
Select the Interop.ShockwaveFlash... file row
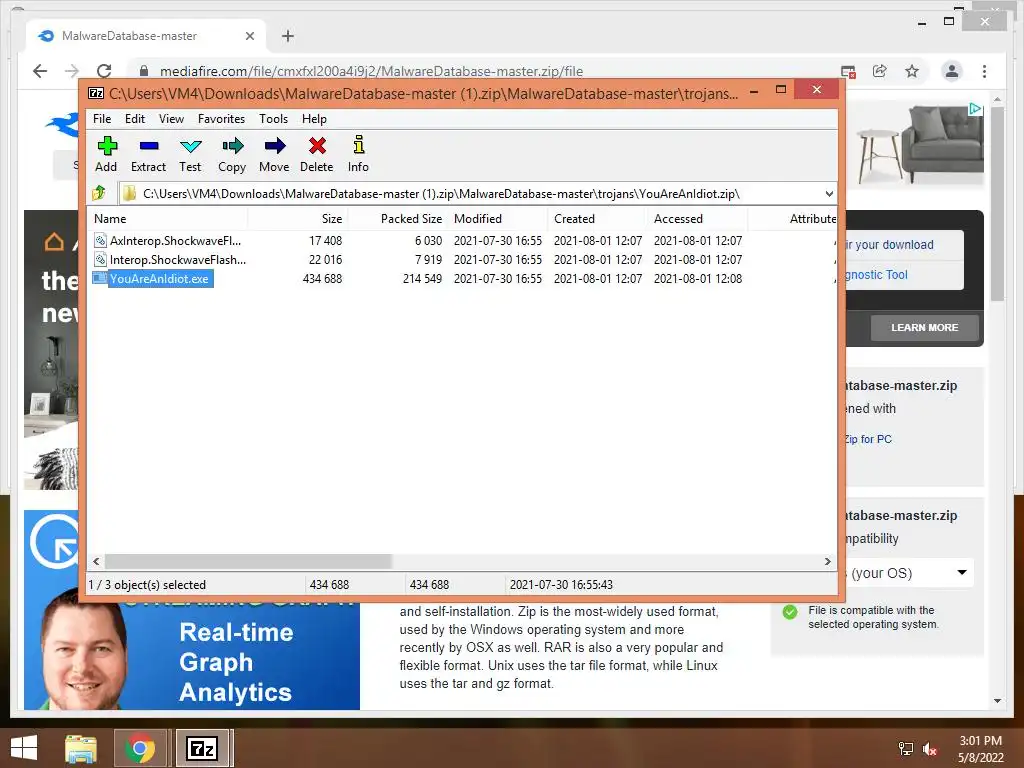tap(462, 259)
